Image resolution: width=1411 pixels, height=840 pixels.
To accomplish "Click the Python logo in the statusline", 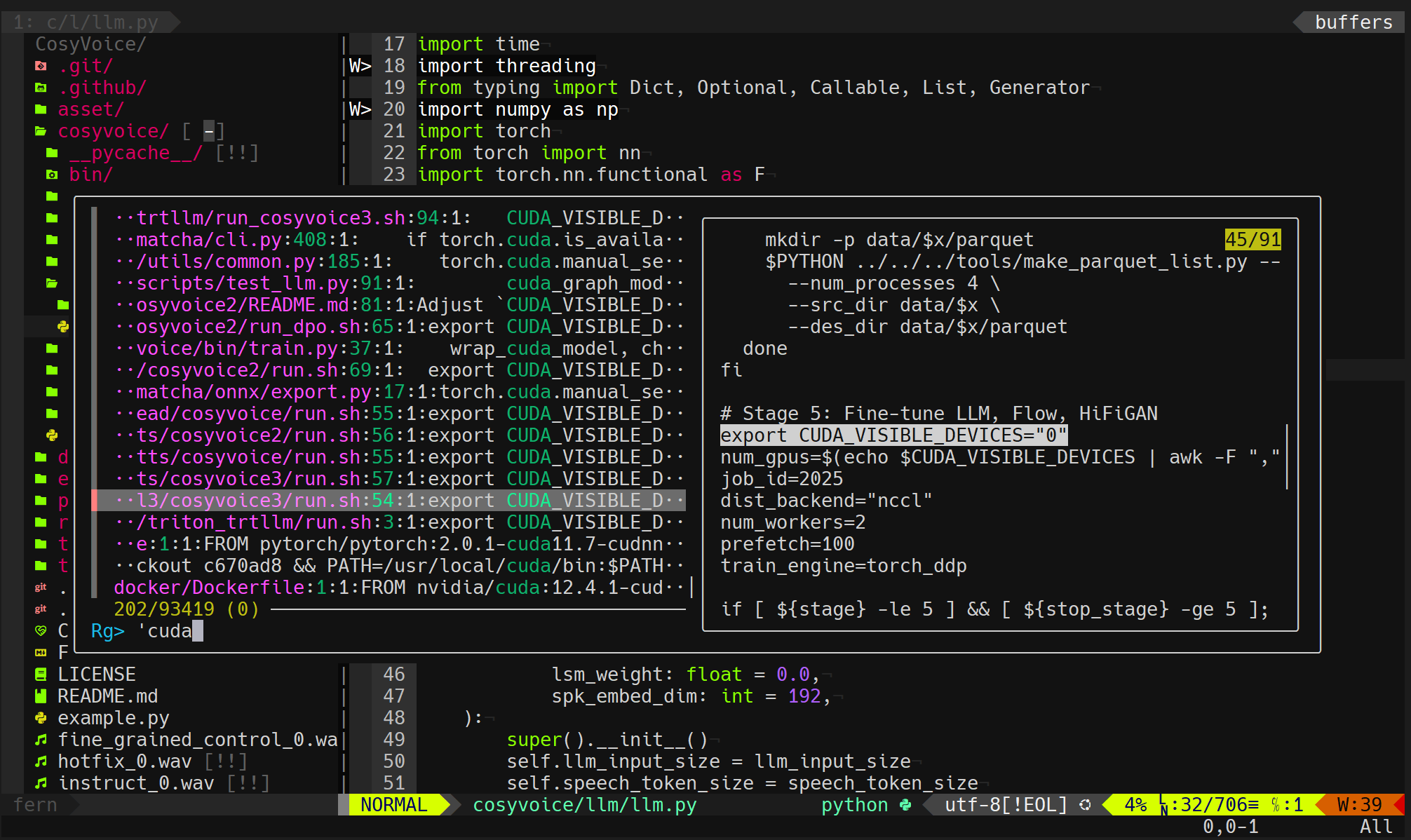I will click(905, 804).
